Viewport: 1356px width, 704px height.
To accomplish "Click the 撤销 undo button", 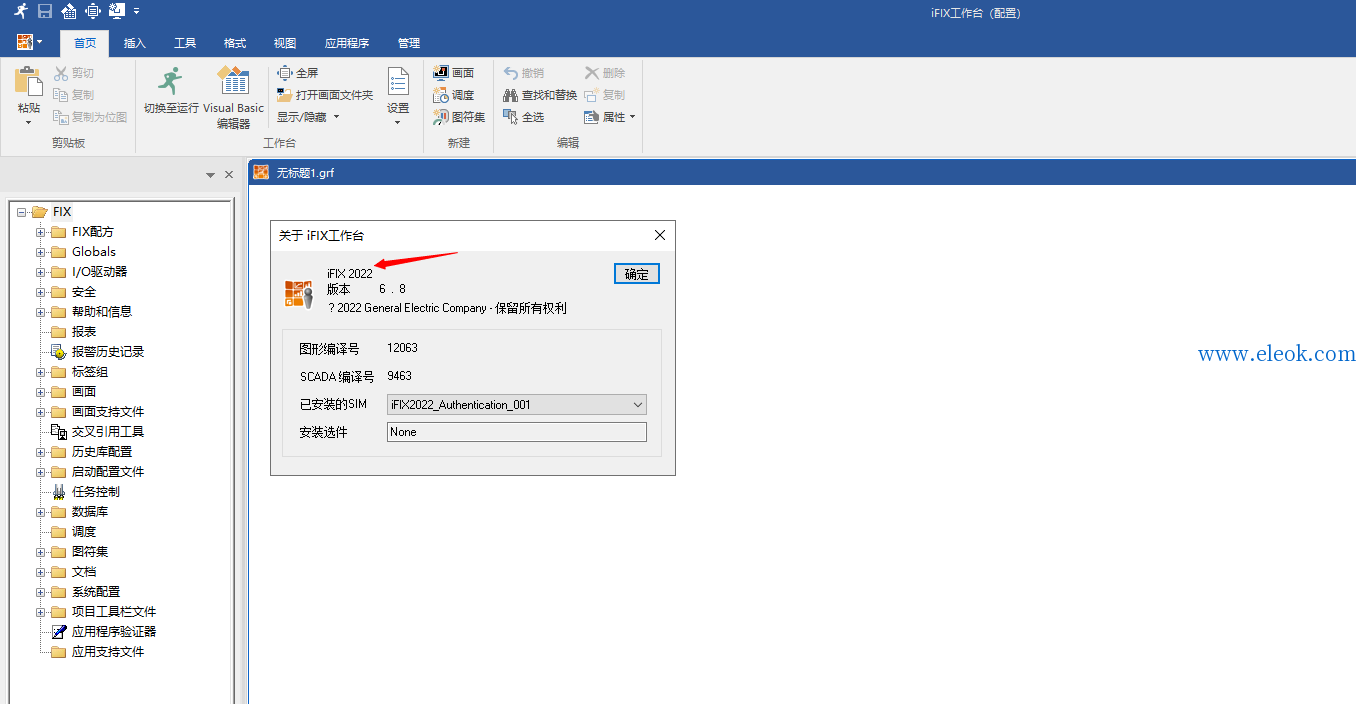I will click(x=524, y=73).
